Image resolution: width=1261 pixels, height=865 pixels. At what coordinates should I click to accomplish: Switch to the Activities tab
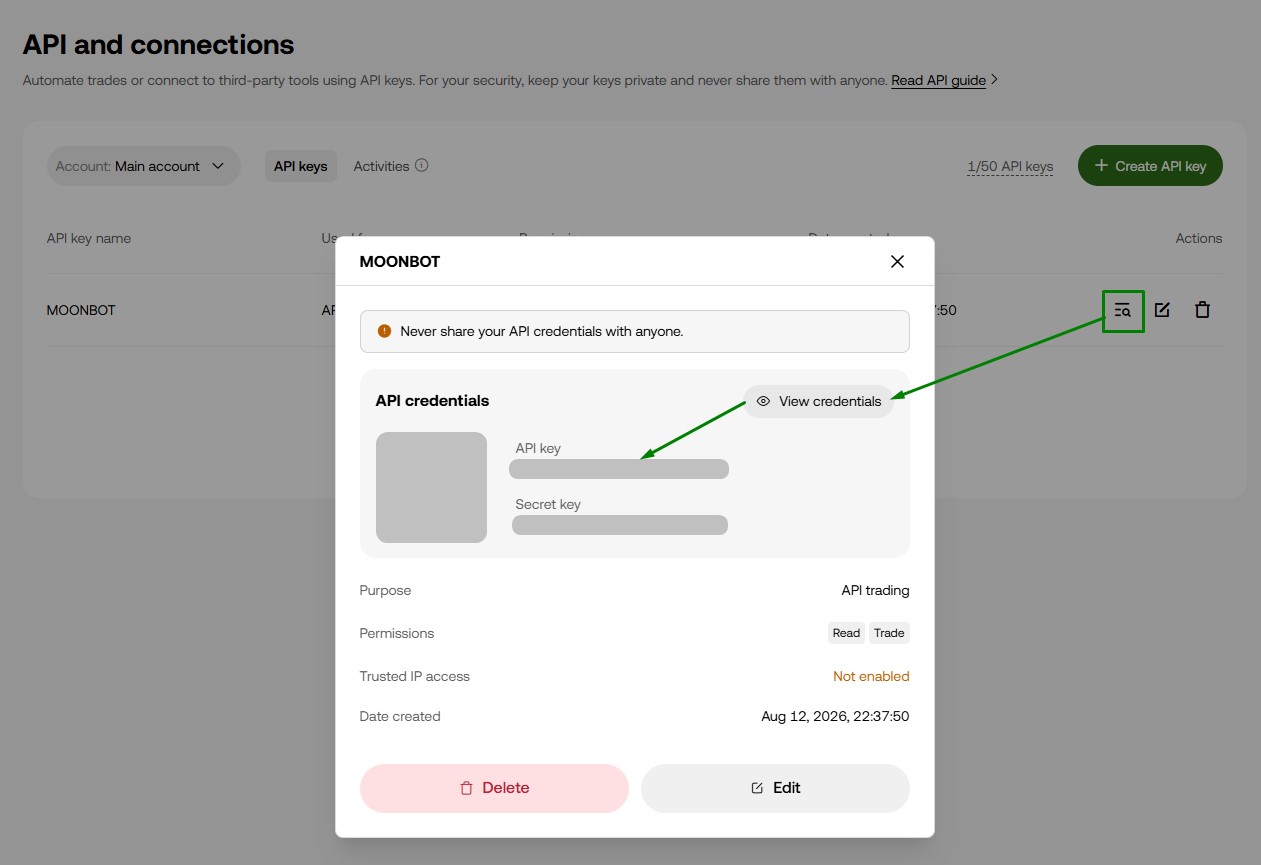(381, 166)
